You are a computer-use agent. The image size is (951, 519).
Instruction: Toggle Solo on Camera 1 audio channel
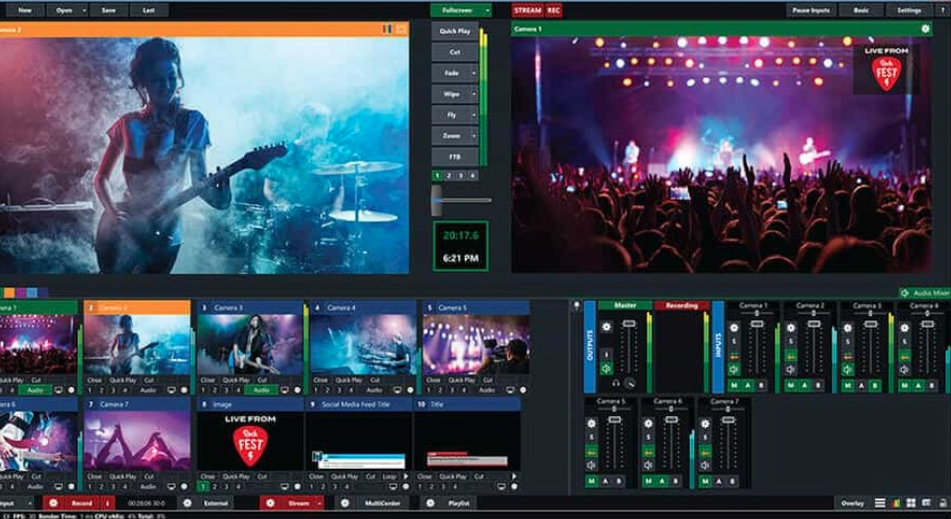tap(733, 341)
